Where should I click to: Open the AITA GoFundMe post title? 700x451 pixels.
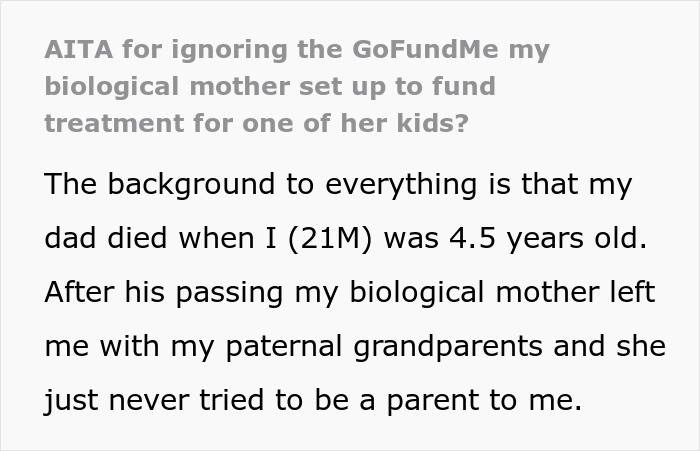coord(297,86)
